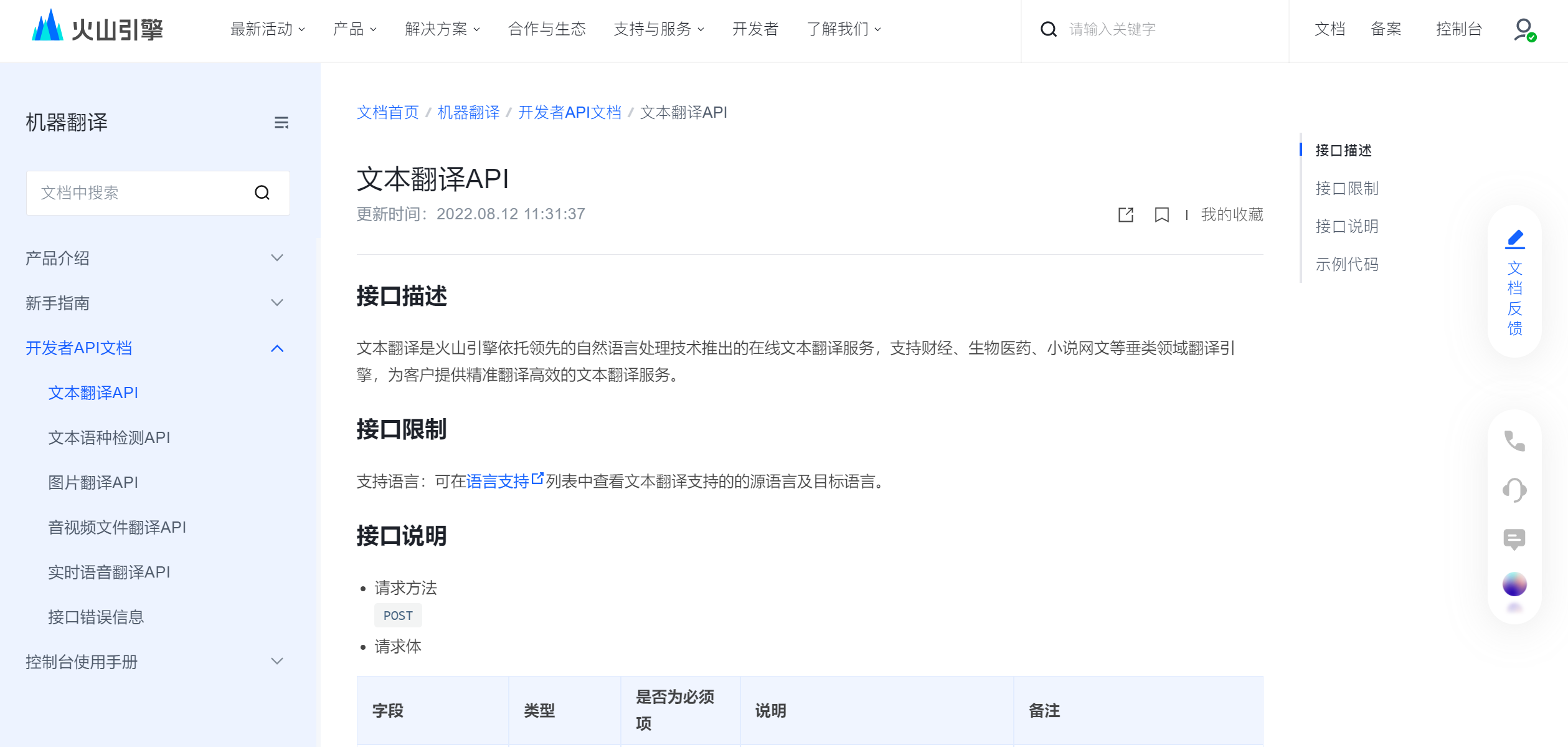1568x747 pixels.
Task: Jump to 接口描述 in page outline
Action: tap(1343, 150)
